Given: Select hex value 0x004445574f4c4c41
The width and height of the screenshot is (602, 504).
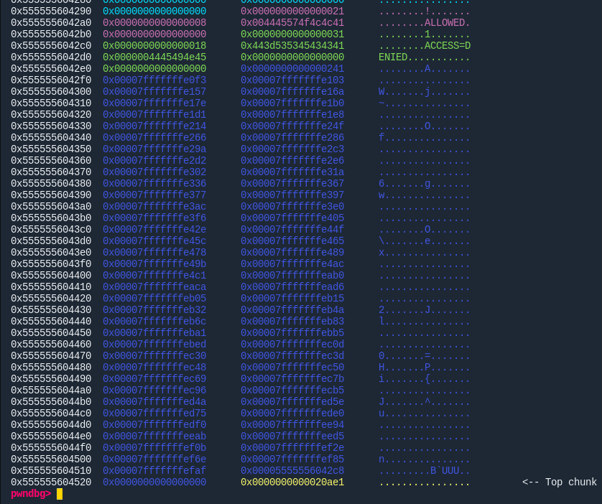Looking at the screenshot, I should pyautogui.click(x=292, y=23).
